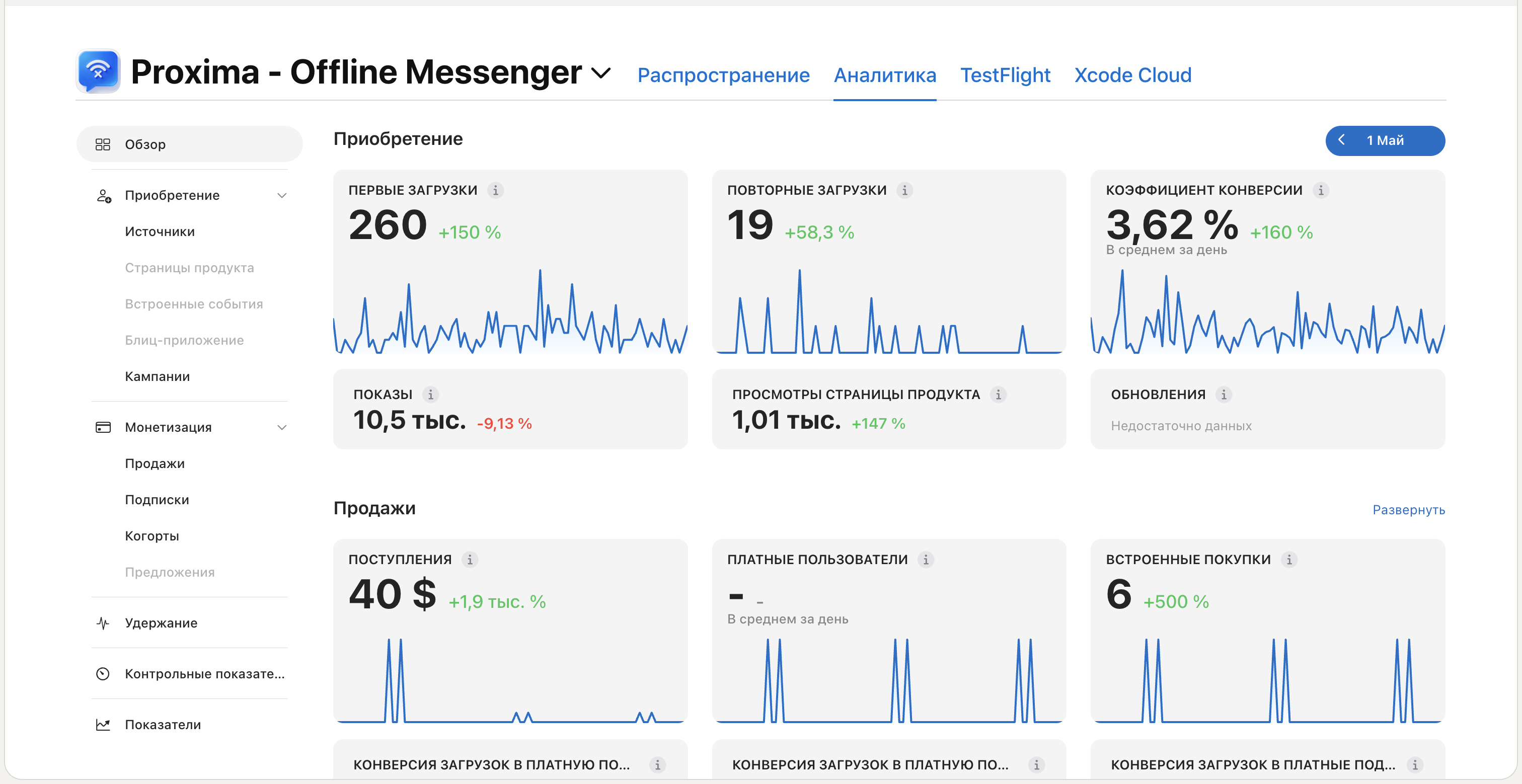Open Подписки in the sidebar
Viewport: 1522px width, 784px height.
coord(157,500)
